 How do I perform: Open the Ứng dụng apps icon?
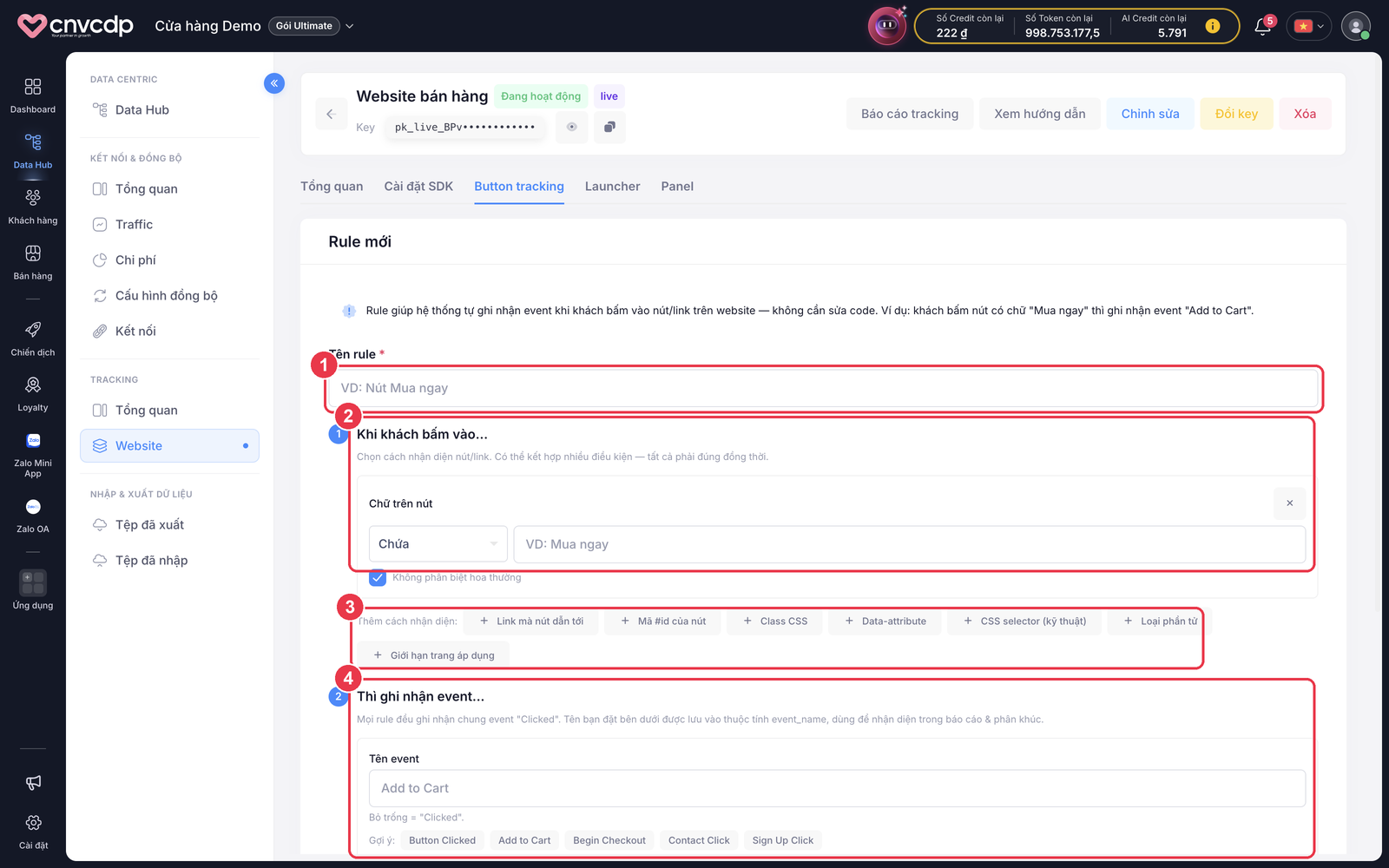(x=33, y=582)
